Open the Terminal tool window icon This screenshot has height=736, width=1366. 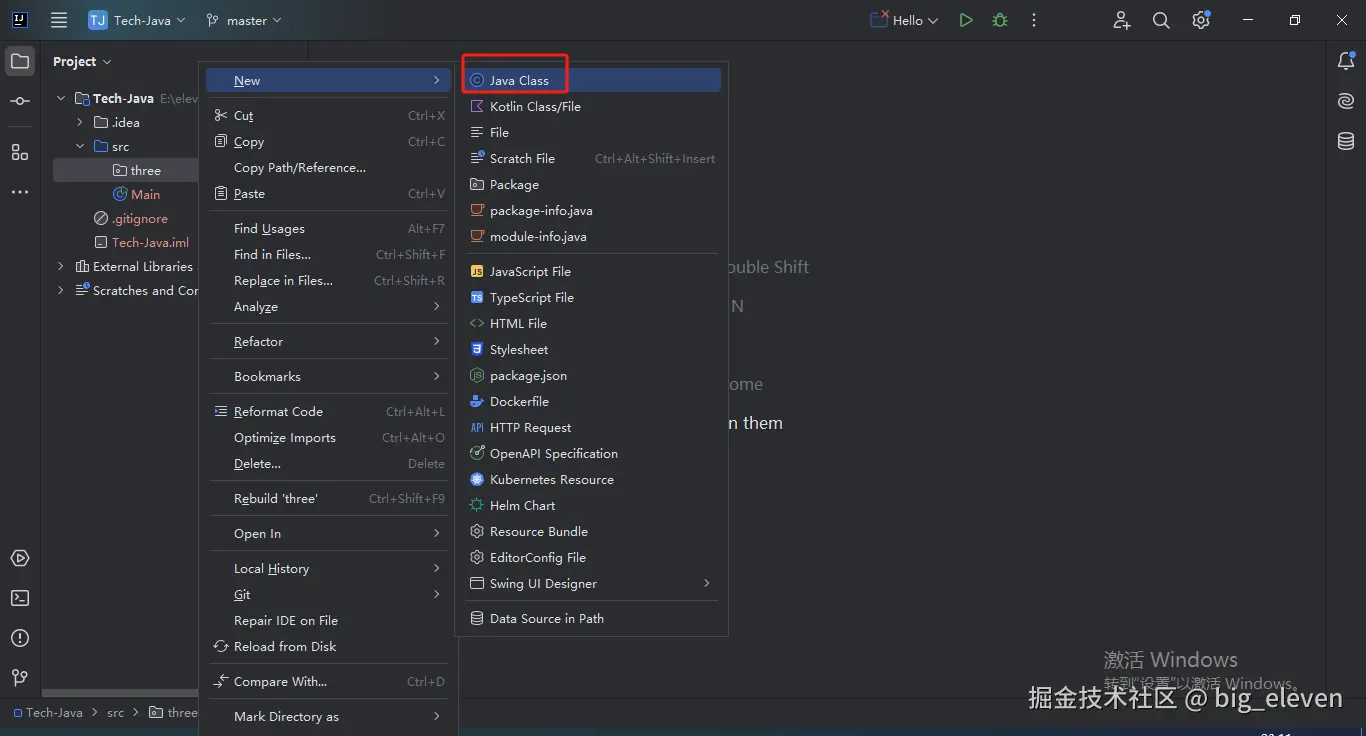(x=20, y=598)
